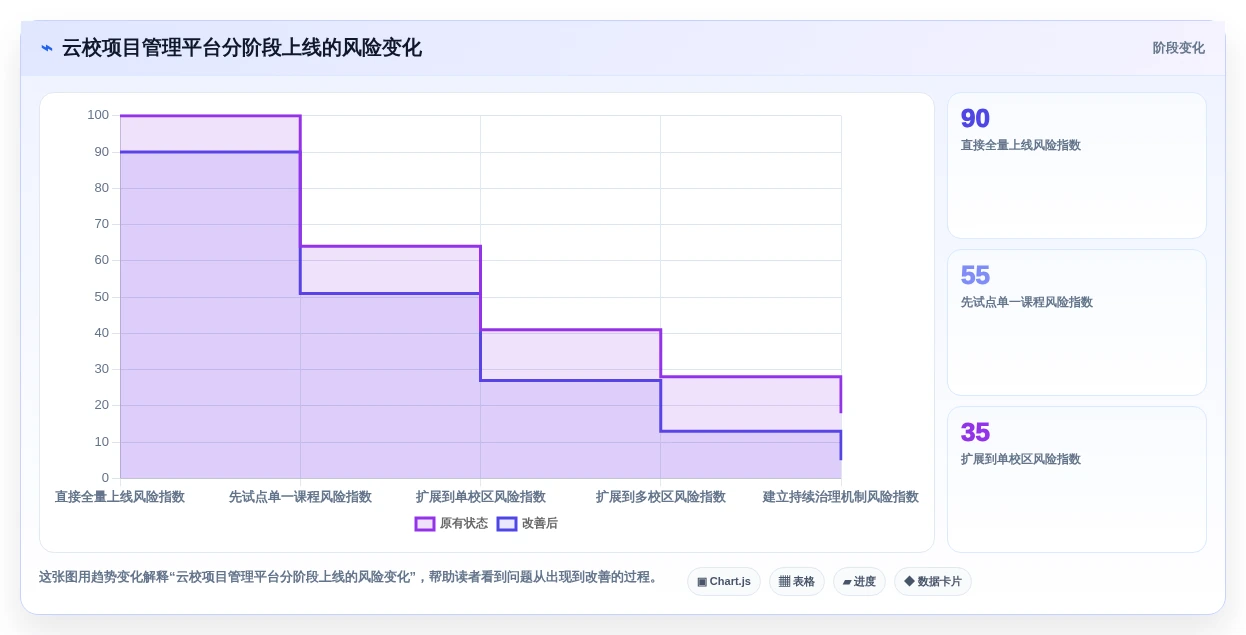Click x-axis label 扩展到单校区风险指数

[x=481, y=497]
